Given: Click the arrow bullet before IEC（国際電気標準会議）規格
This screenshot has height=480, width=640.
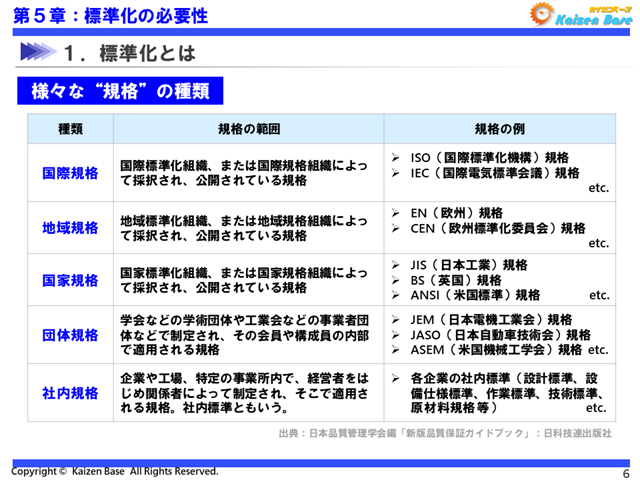Looking at the screenshot, I should click(x=397, y=173).
